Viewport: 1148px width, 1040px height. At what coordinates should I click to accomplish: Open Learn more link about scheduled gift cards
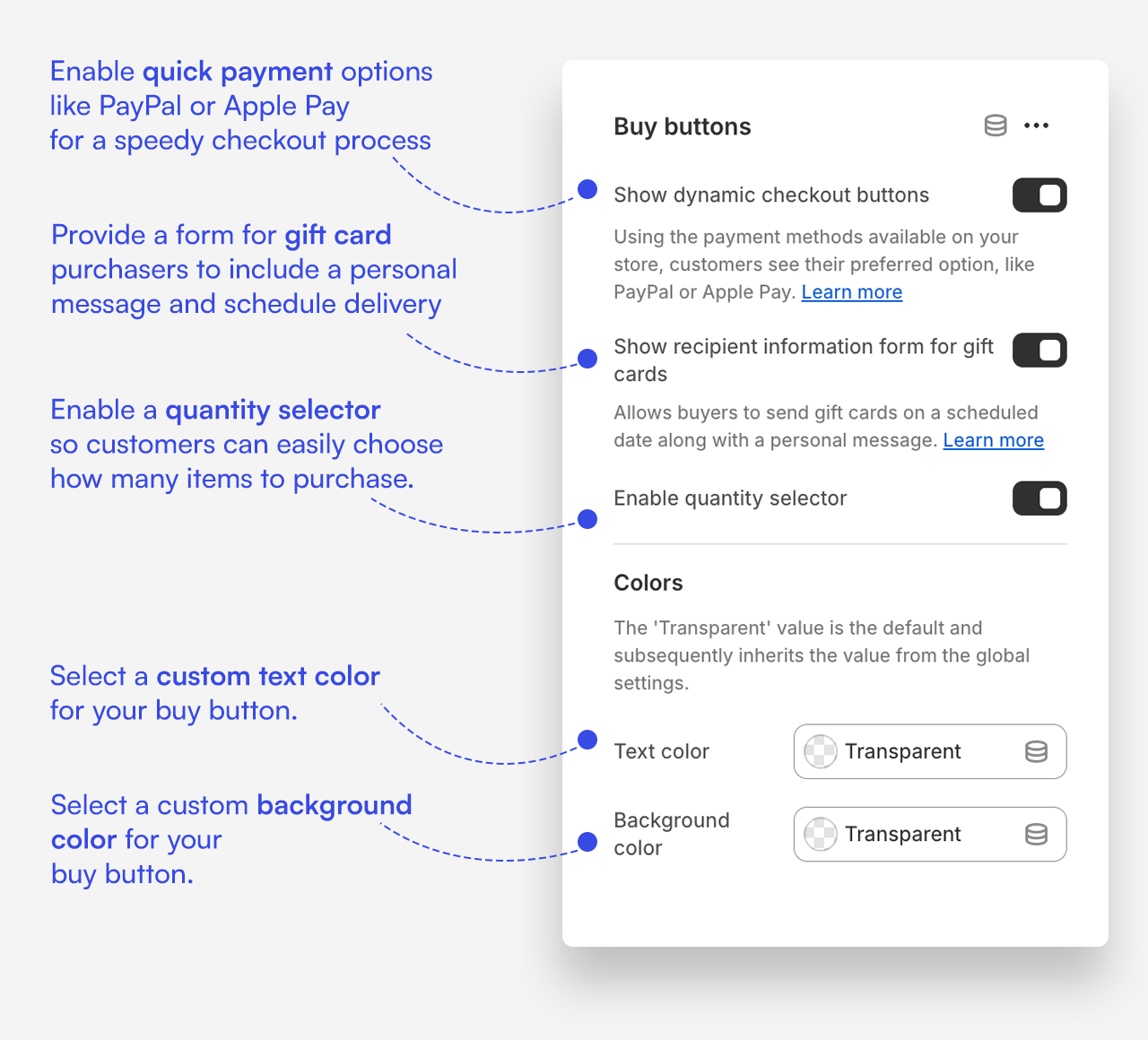coord(993,440)
